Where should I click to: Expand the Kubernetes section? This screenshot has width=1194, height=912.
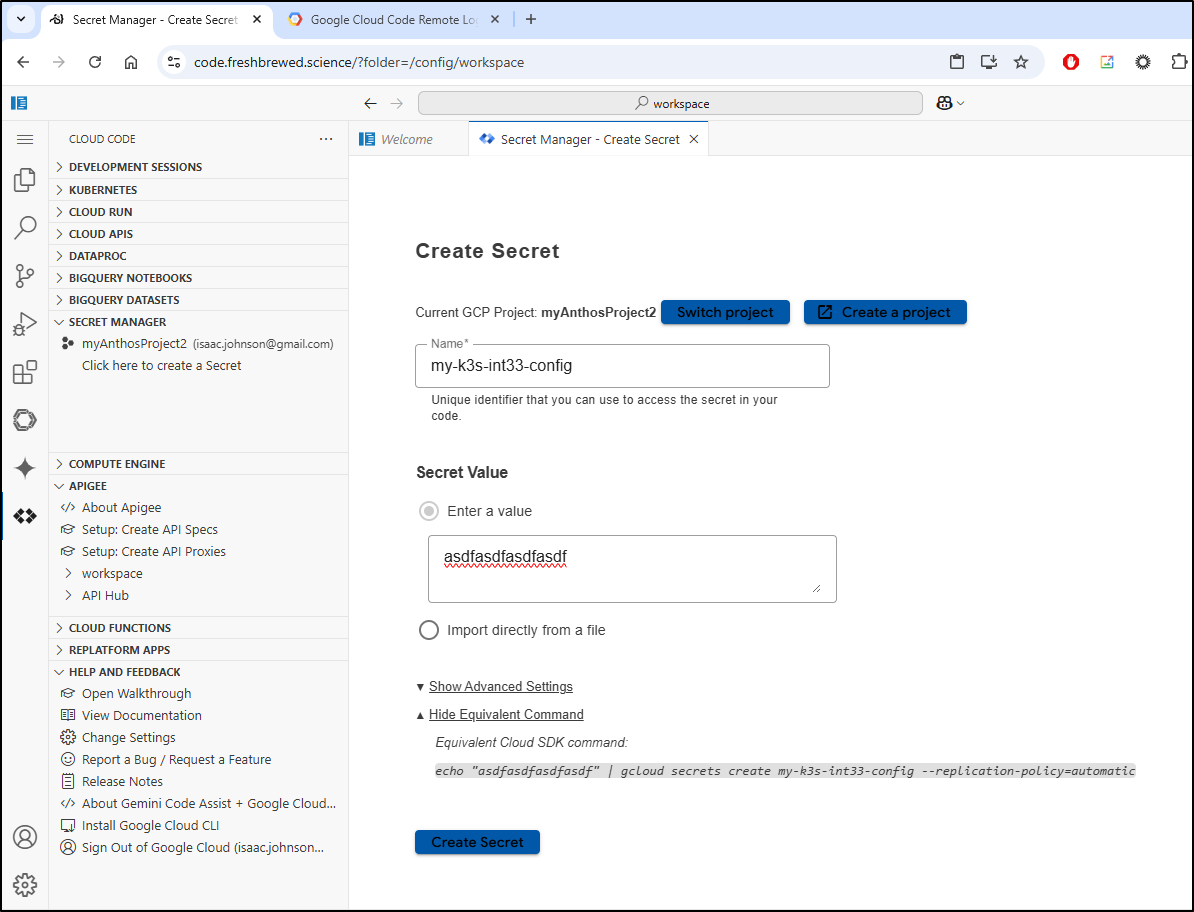(x=199, y=190)
